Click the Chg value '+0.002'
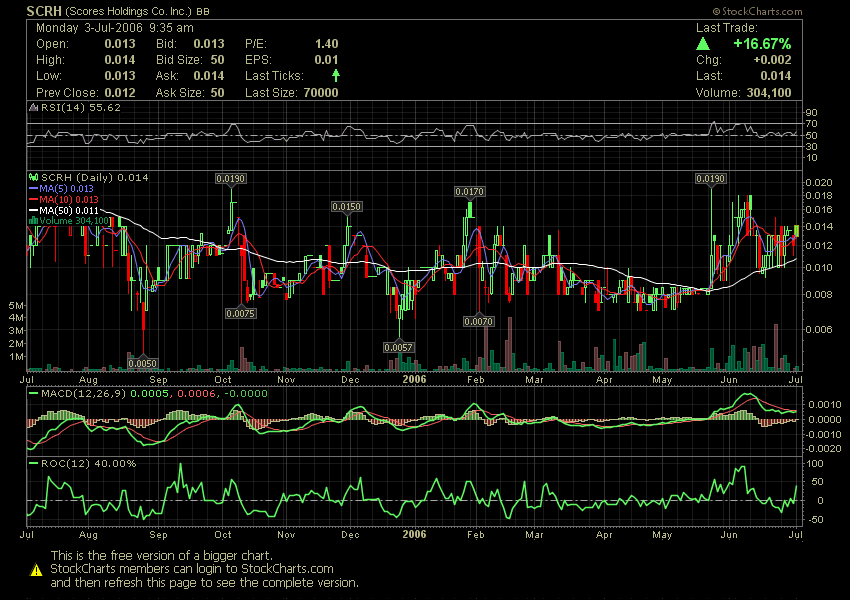This screenshot has height=600, width=850. click(772, 60)
